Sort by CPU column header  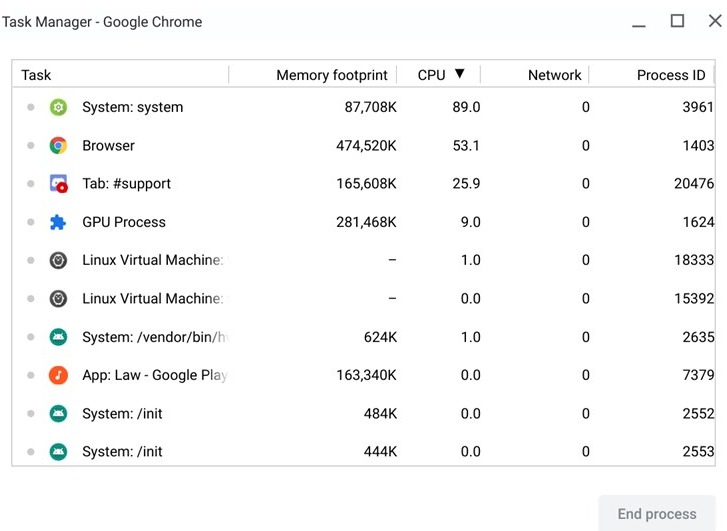[x=439, y=75]
